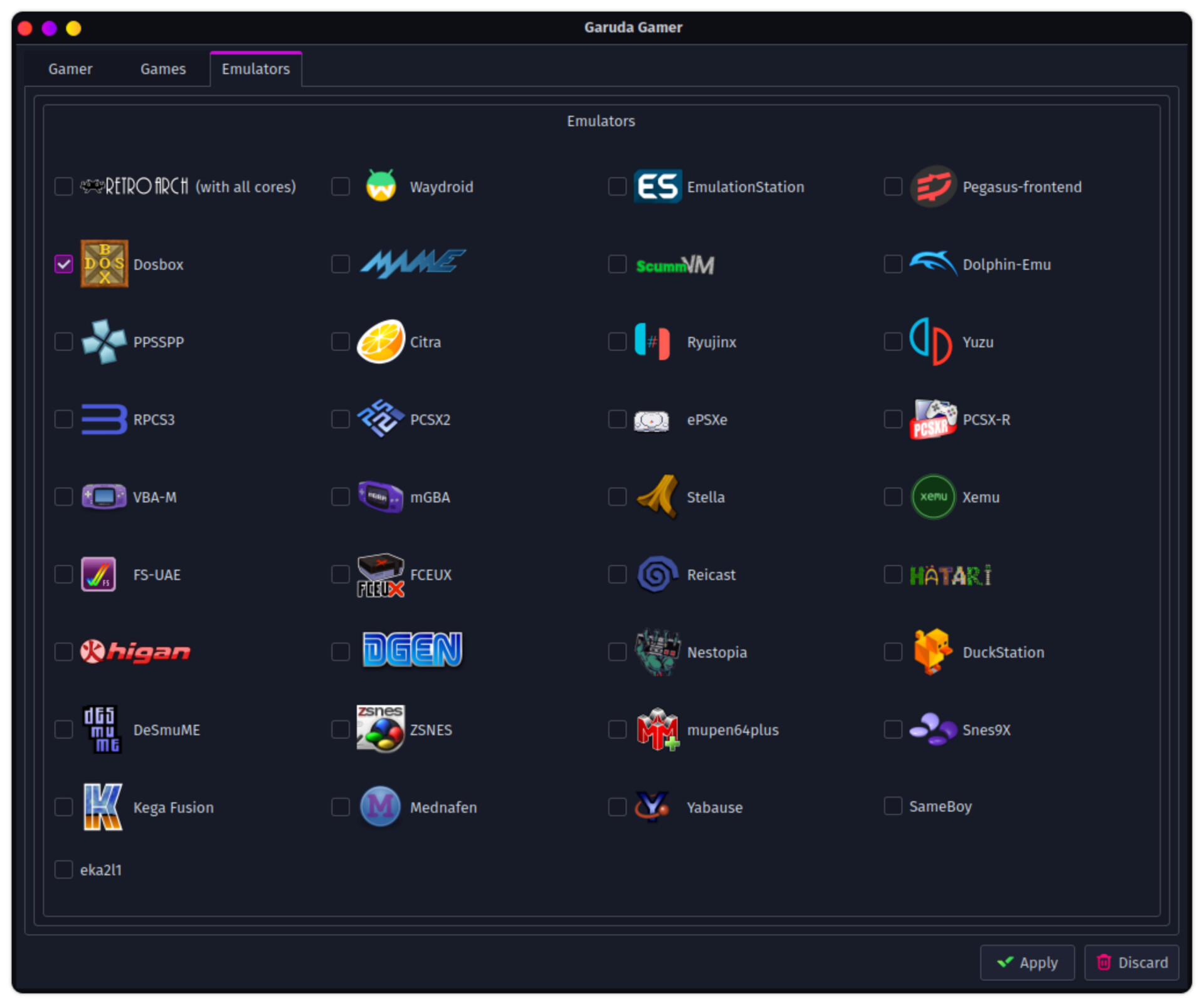Enable the Hatari checkbox
Image resolution: width=1204 pixels, height=1005 pixels.
[x=893, y=574]
